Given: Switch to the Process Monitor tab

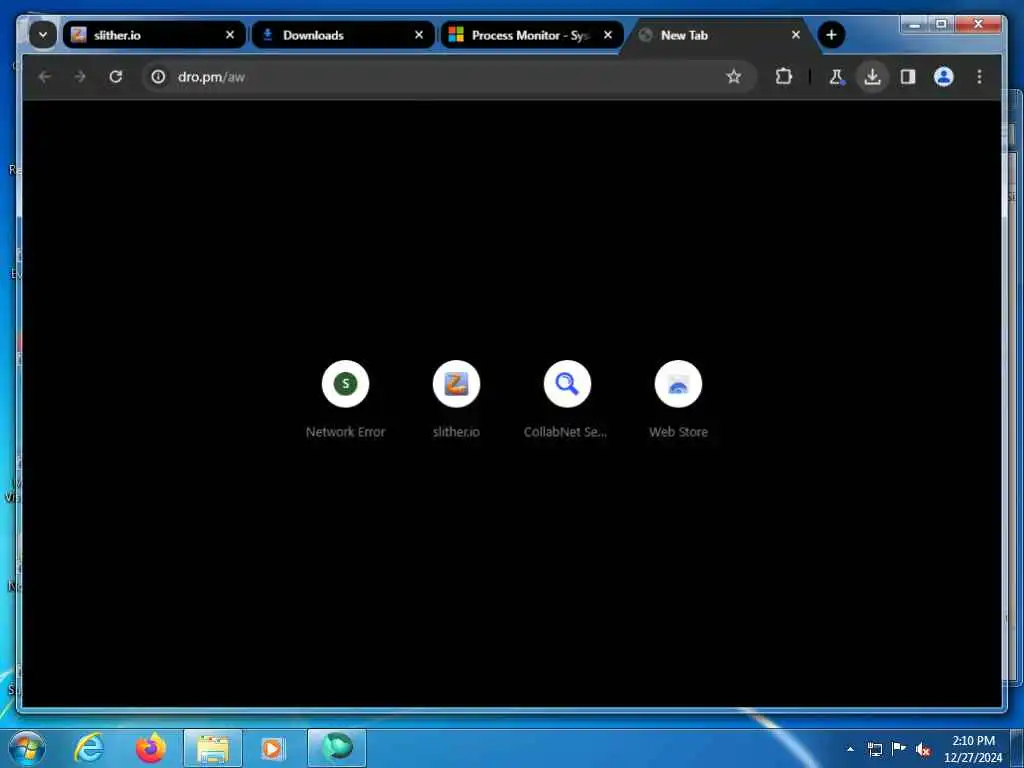Looking at the screenshot, I should [532, 35].
